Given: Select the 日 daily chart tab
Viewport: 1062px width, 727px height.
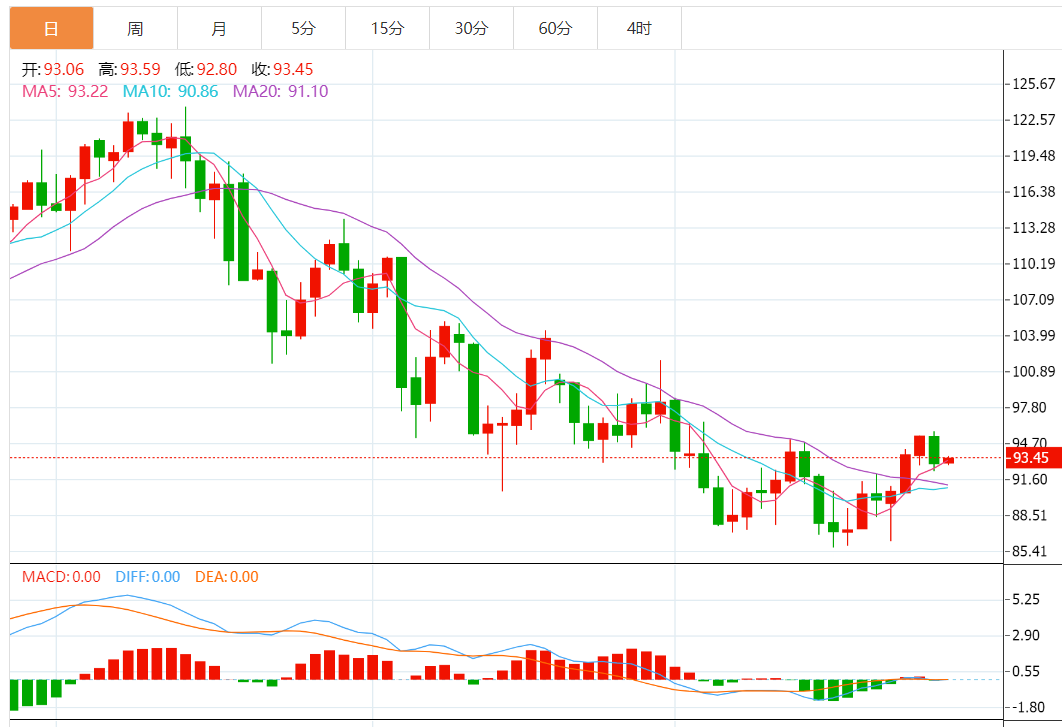Looking at the screenshot, I should tap(51, 28).
